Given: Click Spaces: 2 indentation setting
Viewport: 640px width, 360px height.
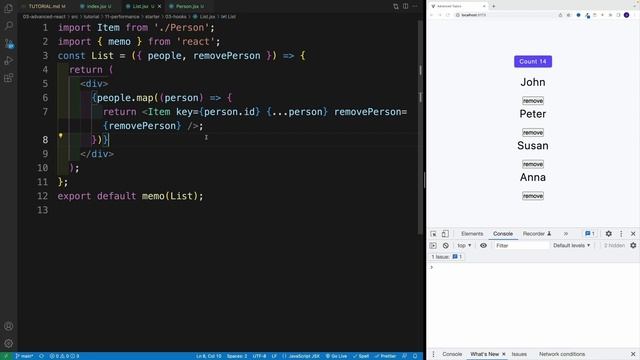Looking at the screenshot, I should (x=237, y=356).
